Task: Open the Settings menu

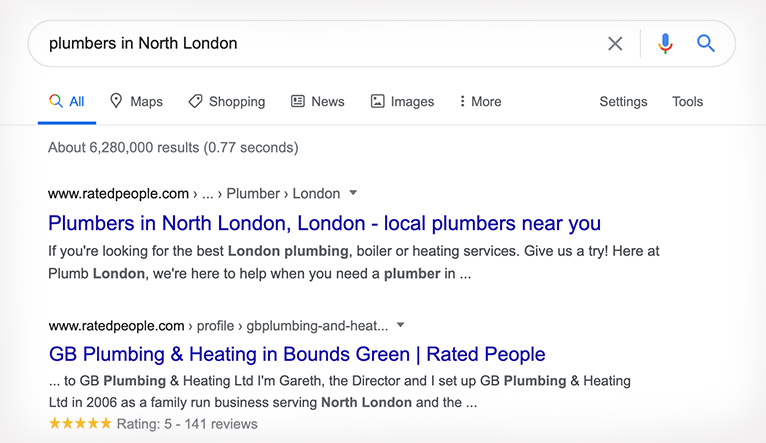Action: [623, 101]
